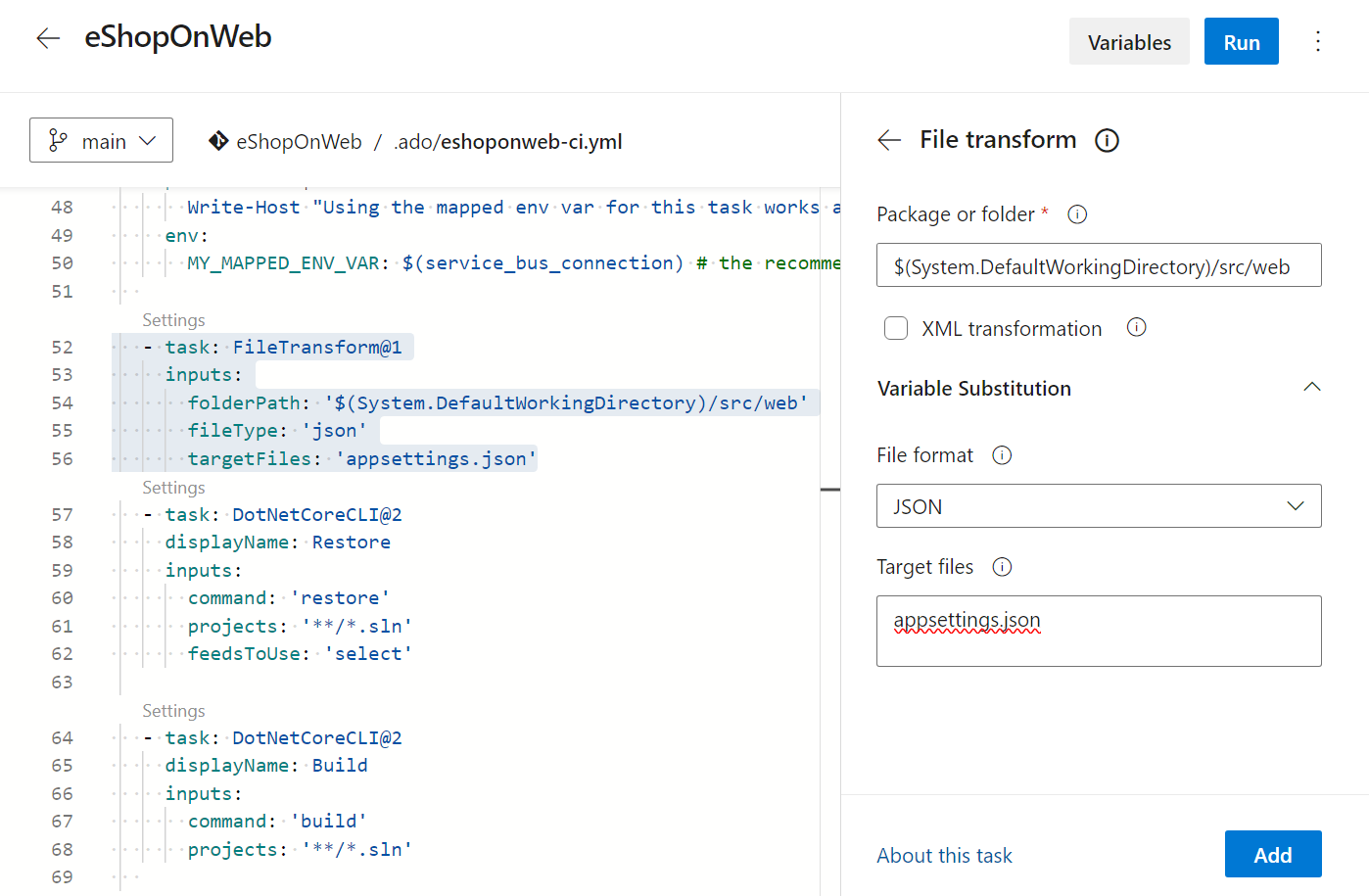The width and height of the screenshot is (1369, 896).
Task: Click line 57 'task: DotNetCoreCLI@2'
Action: pyautogui.click(x=273, y=514)
